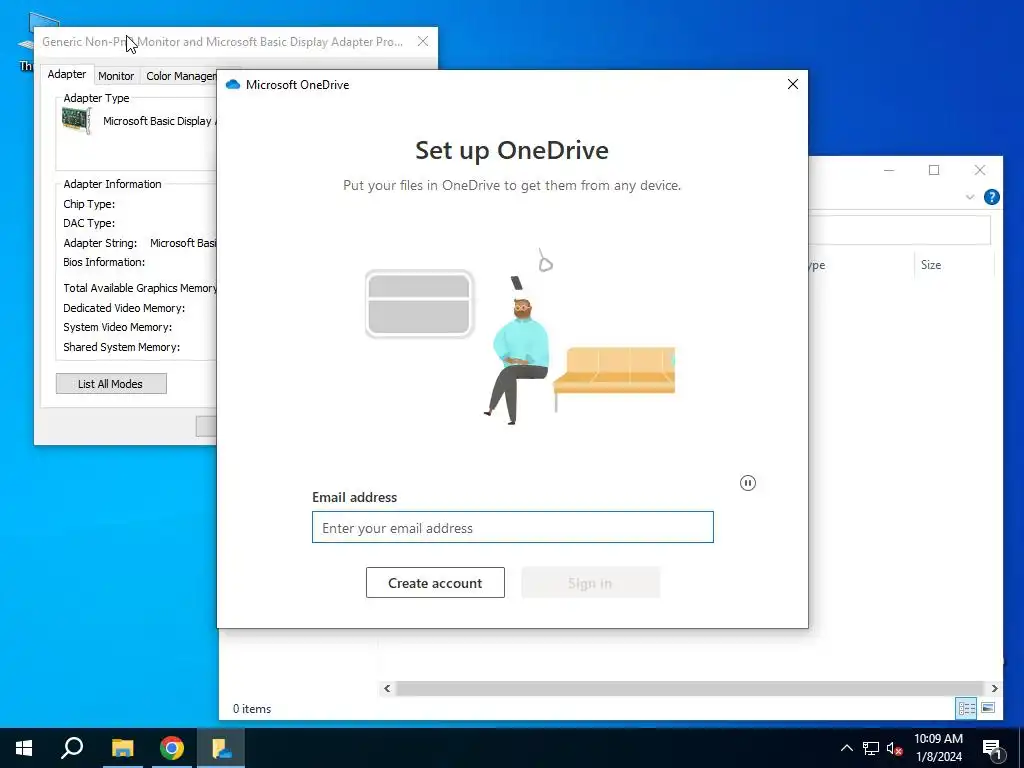Screen dimensions: 1024x768
Task: Switch to the Monitor tab
Action: point(116,76)
